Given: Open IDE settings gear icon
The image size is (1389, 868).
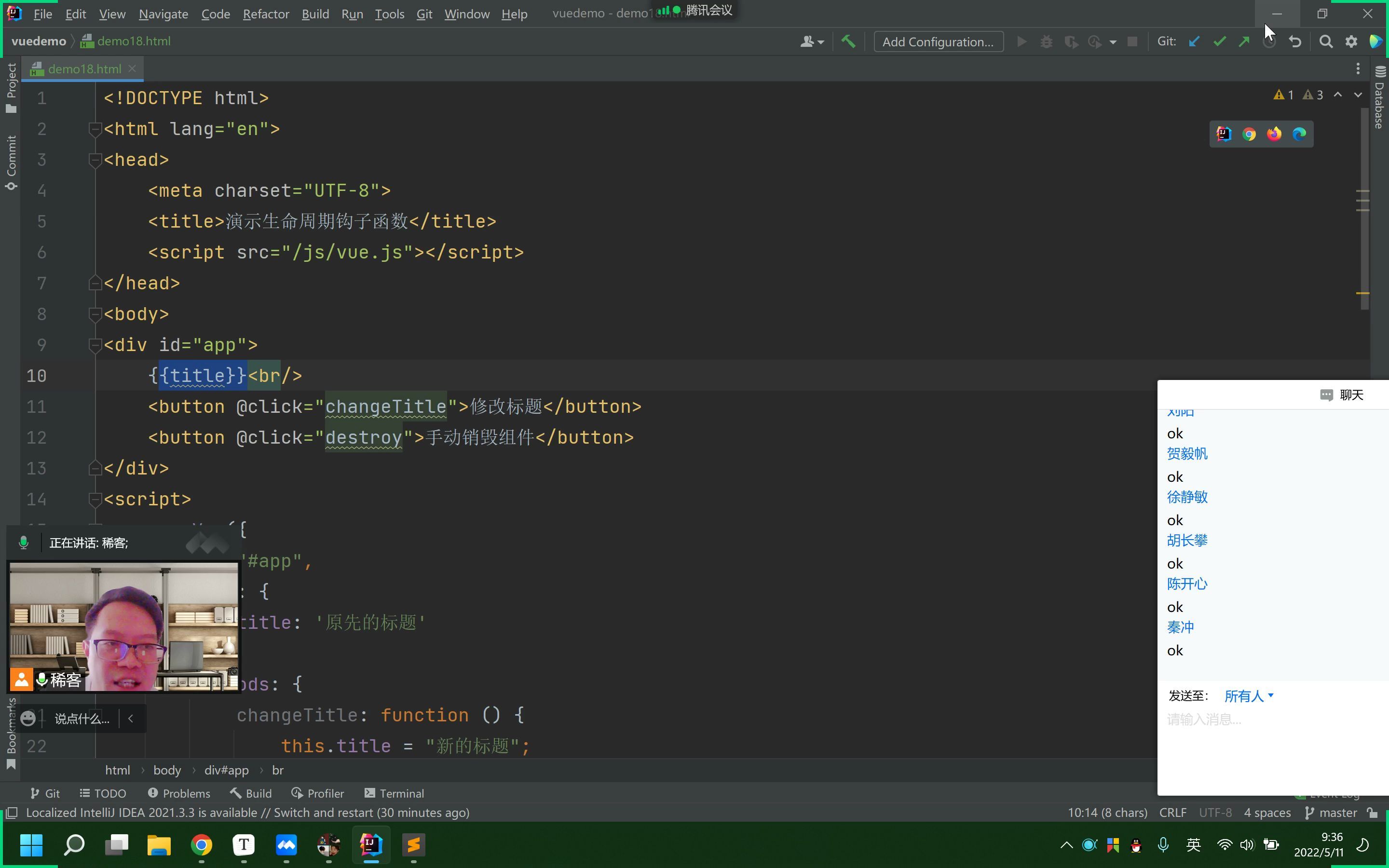Looking at the screenshot, I should pos(1351,41).
